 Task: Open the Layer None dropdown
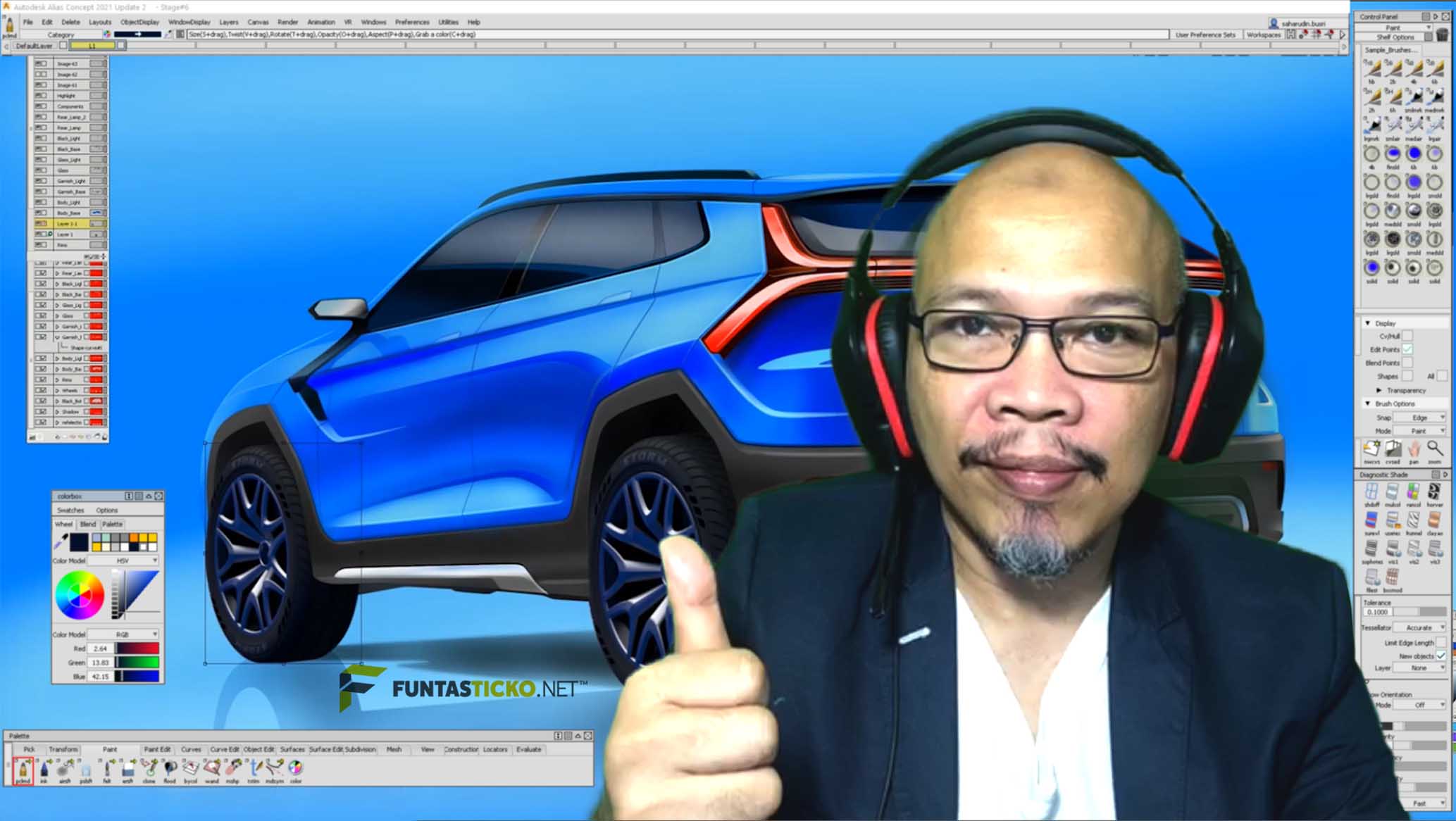(1420, 668)
